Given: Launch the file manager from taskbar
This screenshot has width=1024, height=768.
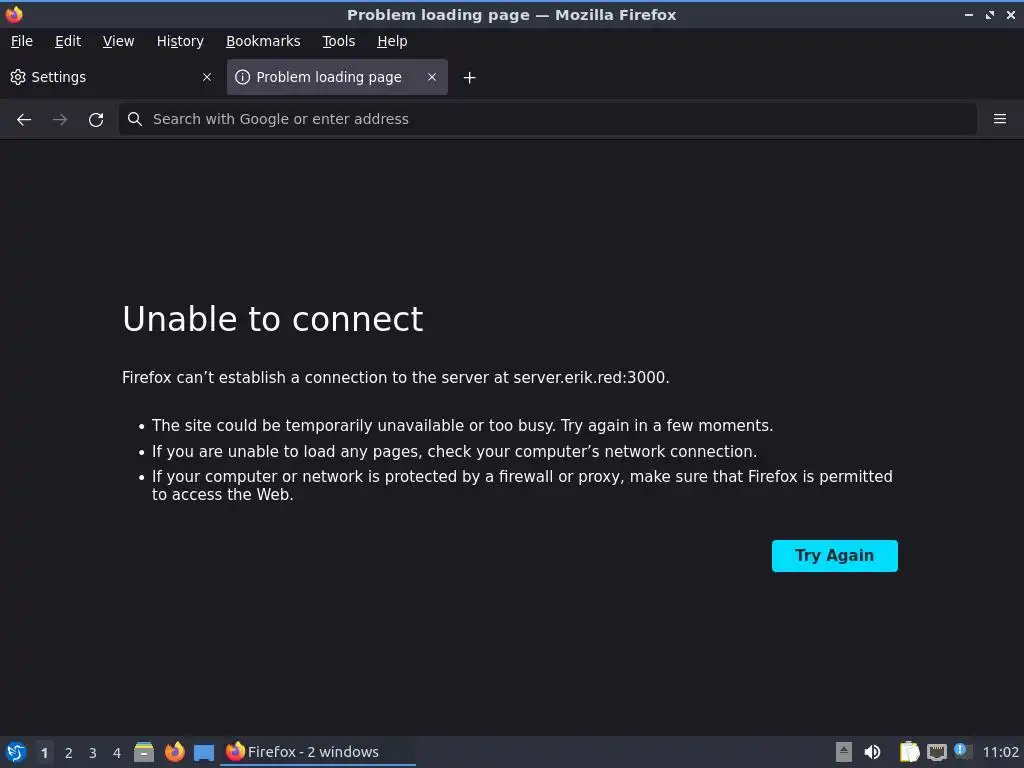Looking at the screenshot, I should [144, 752].
